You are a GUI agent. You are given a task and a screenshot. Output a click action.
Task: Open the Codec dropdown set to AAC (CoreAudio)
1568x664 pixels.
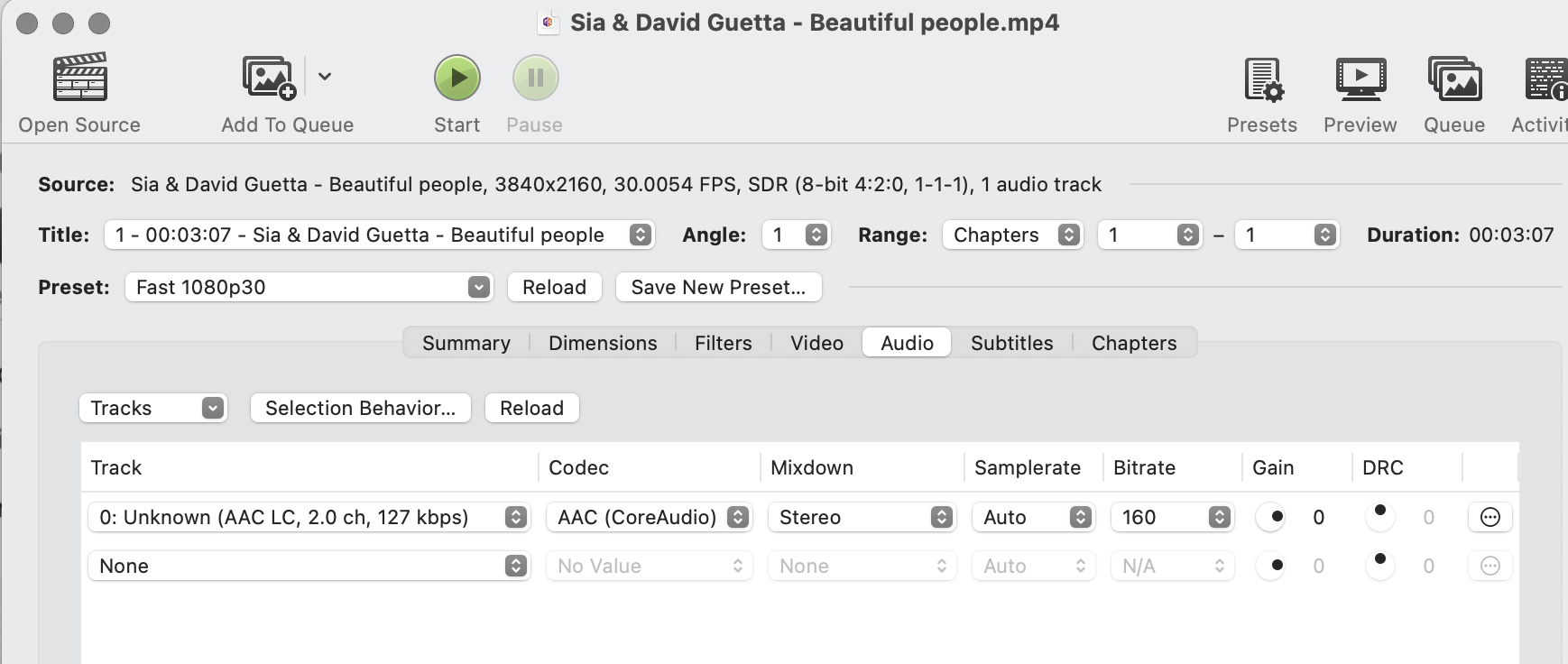(648, 517)
